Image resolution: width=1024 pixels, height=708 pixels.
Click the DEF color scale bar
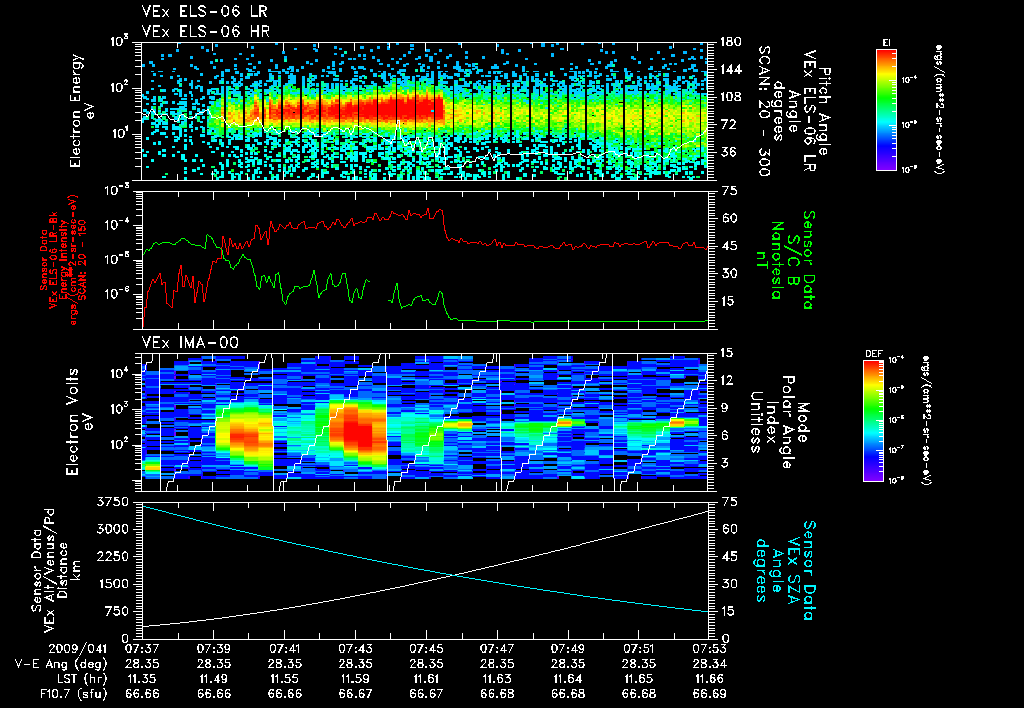(874, 421)
